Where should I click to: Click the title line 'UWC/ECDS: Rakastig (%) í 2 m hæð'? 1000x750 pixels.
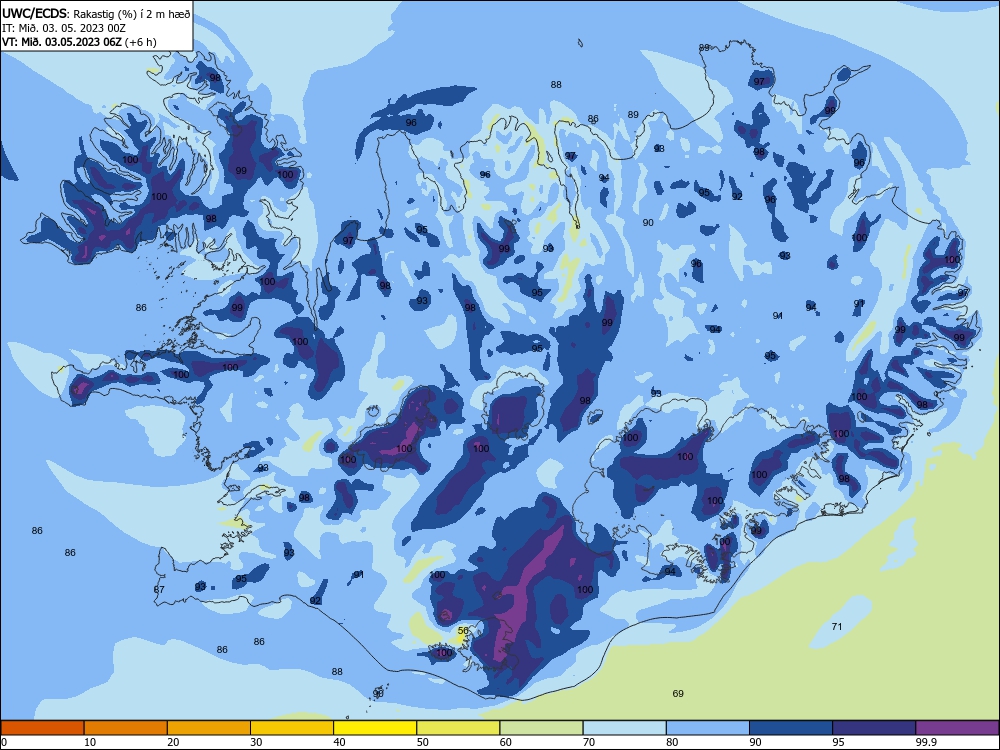(x=96, y=13)
